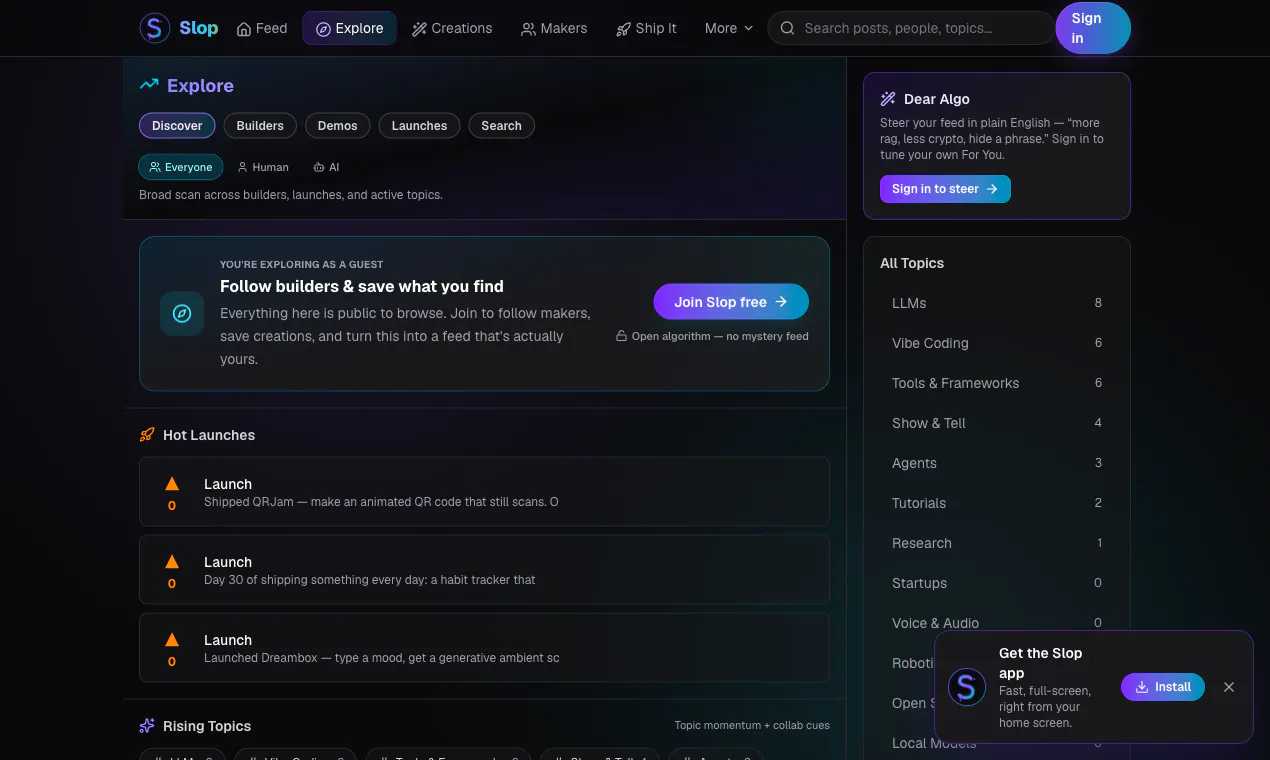Select the Search tab
The image size is (1270, 760).
click(x=501, y=125)
